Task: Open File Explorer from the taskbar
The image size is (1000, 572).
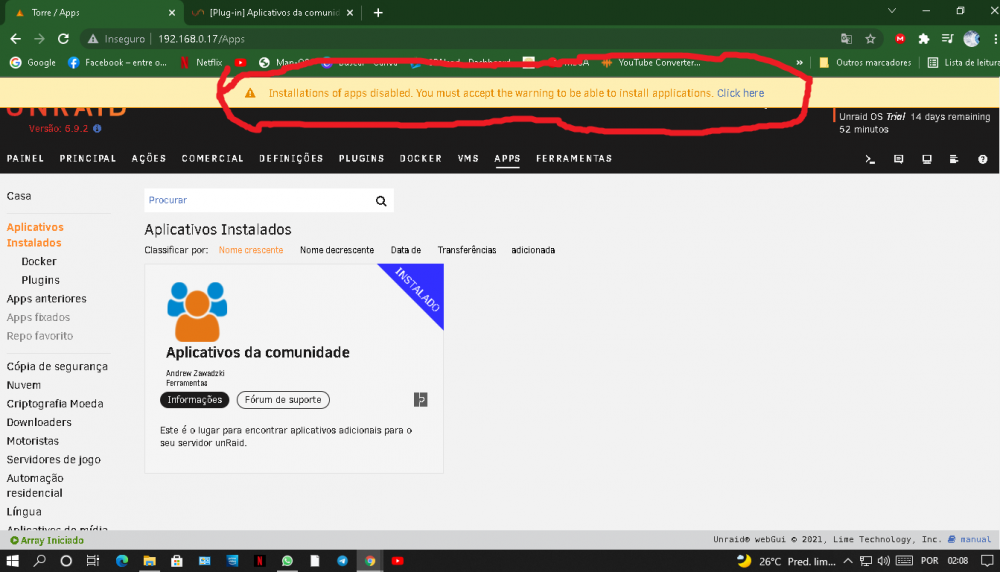Action: (149, 561)
